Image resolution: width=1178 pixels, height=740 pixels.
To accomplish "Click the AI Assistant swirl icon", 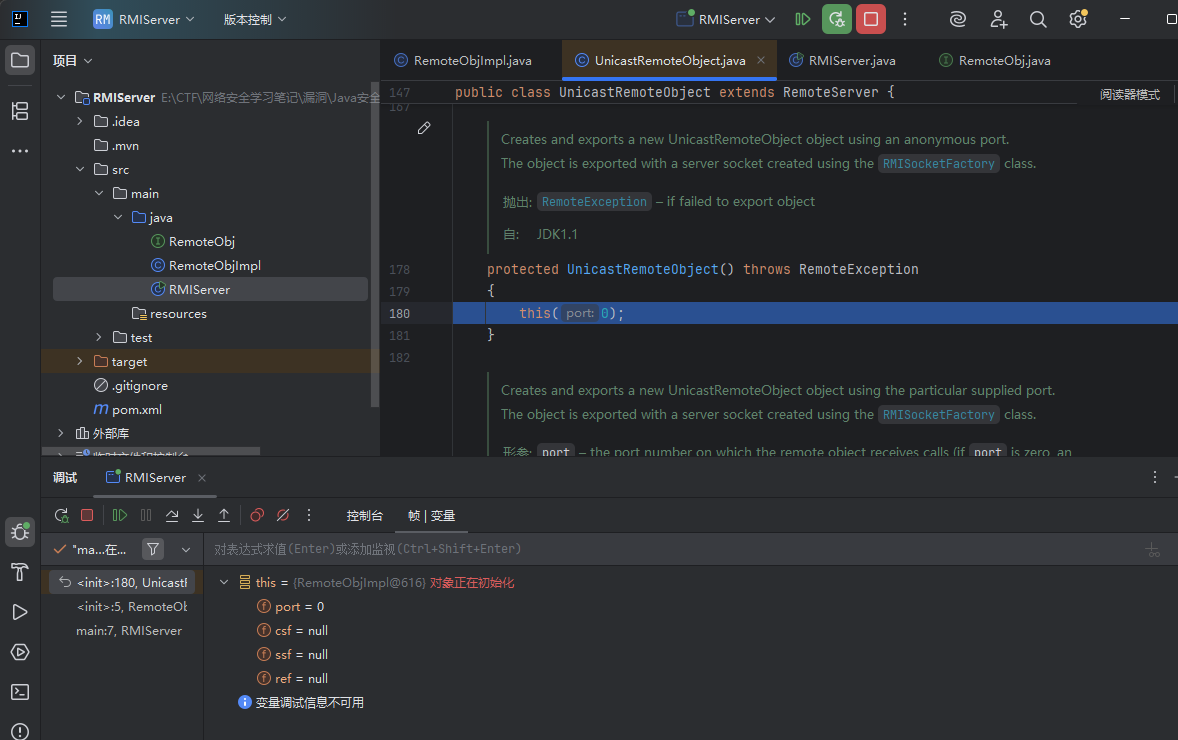I will 957,19.
